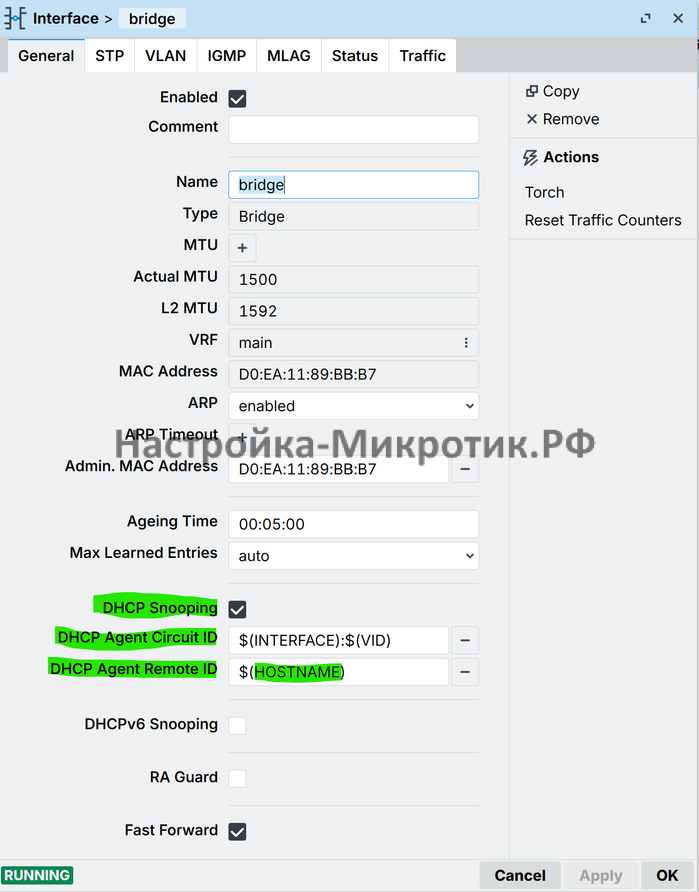
Task: Enable the RA Guard checkbox
Action: [237, 778]
